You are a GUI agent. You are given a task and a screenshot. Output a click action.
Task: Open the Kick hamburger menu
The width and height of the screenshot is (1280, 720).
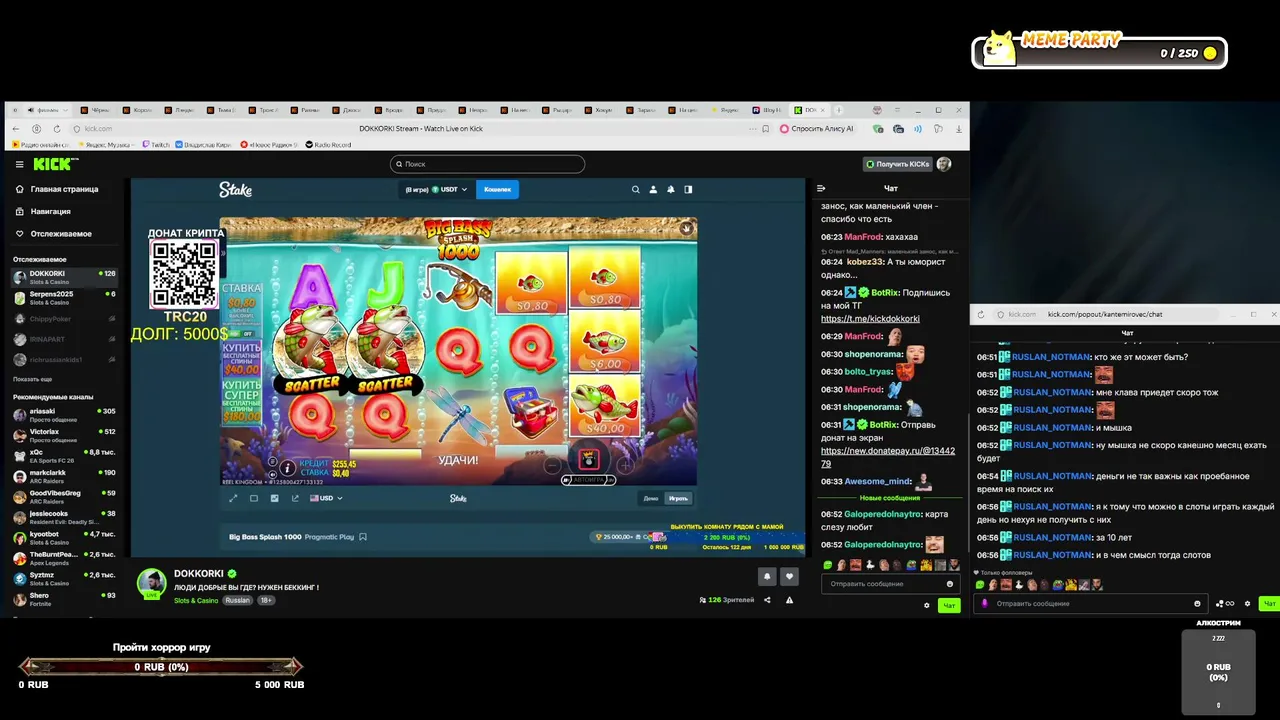19,164
